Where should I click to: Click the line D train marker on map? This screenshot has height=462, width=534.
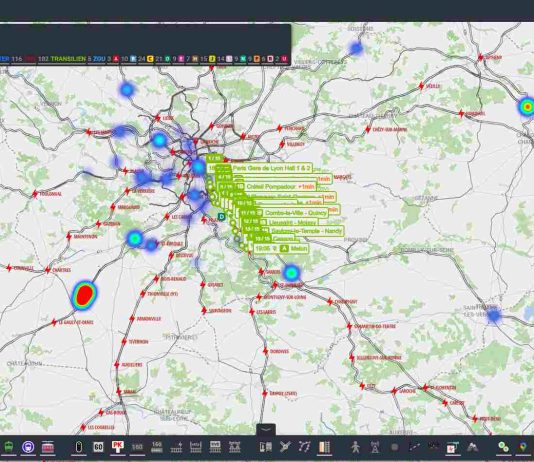(222, 217)
